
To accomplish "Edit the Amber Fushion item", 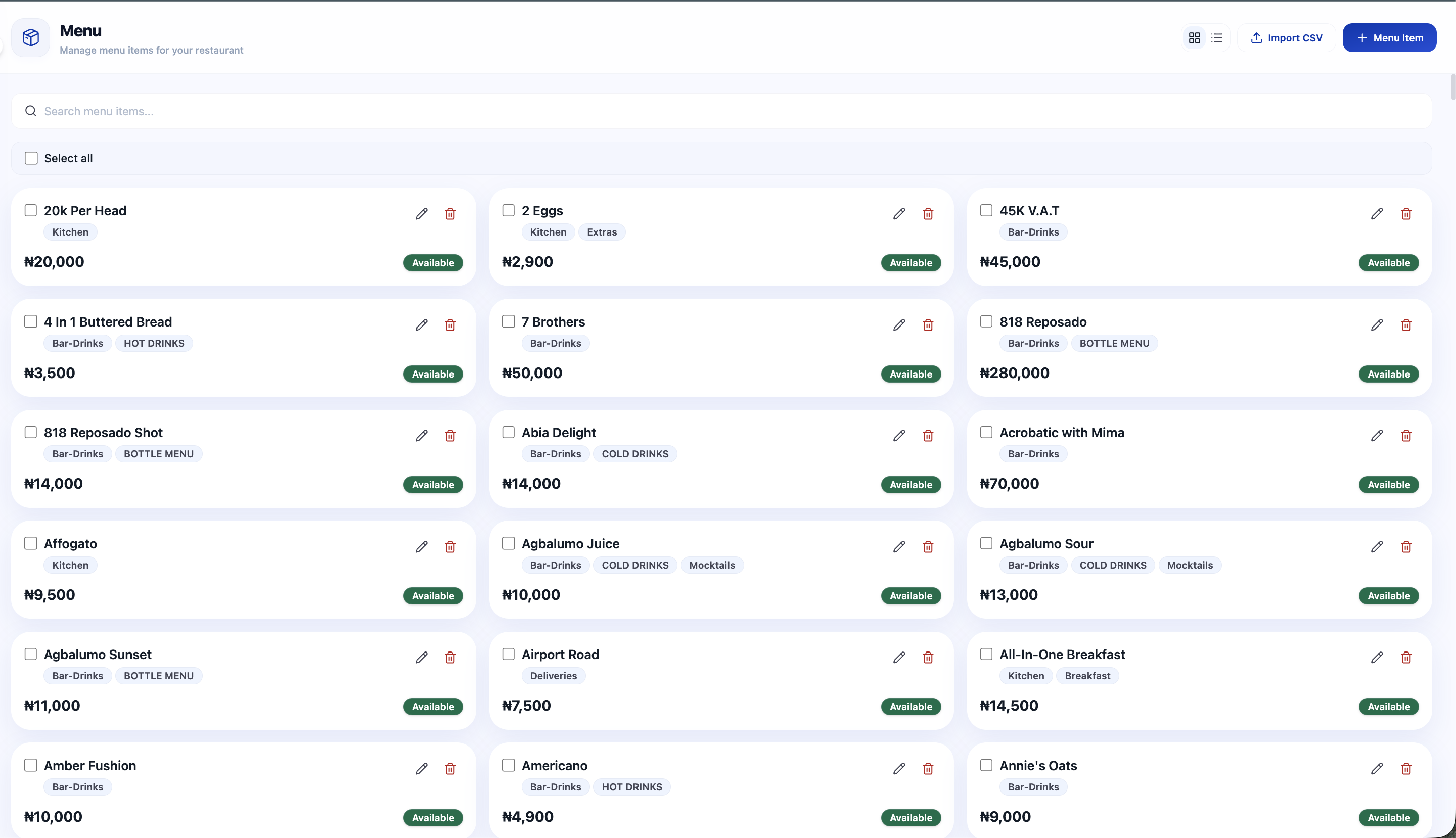I will click(x=422, y=768).
